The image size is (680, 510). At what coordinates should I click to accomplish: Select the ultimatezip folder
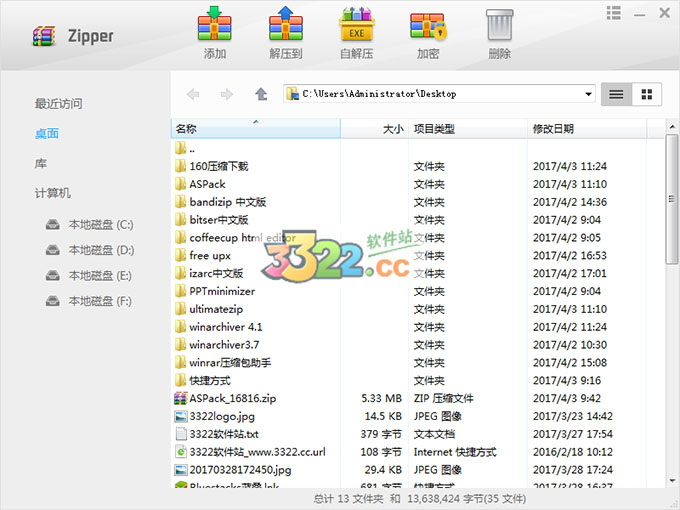417,309
